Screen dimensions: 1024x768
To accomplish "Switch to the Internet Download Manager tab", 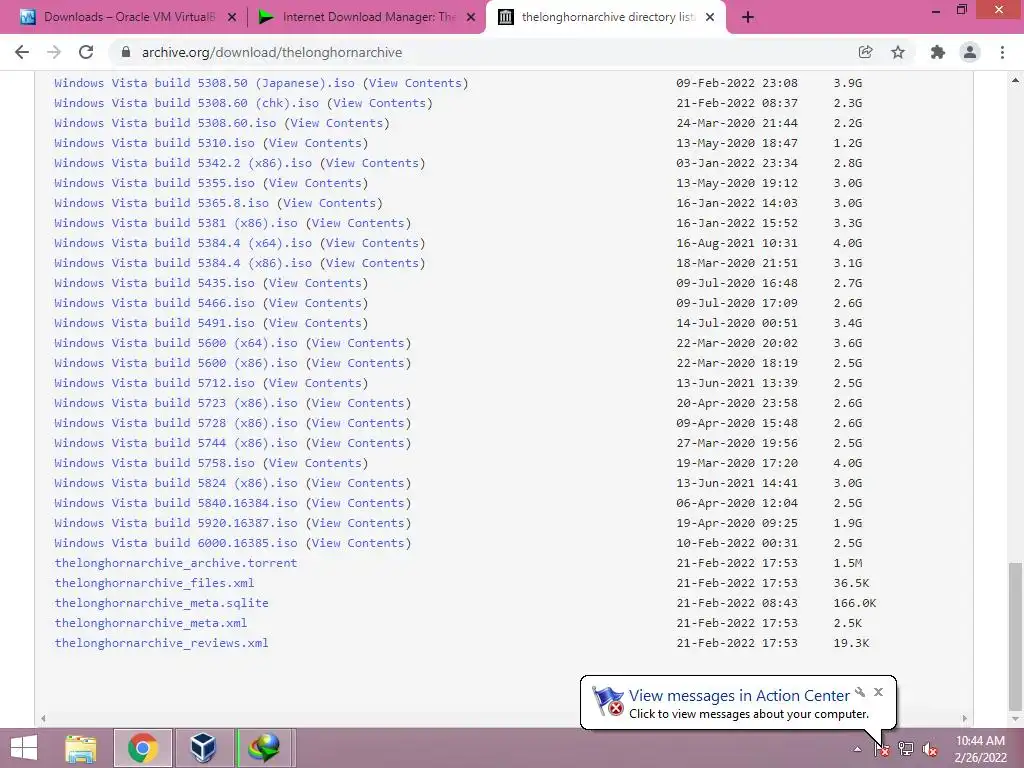I will click(x=366, y=17).
